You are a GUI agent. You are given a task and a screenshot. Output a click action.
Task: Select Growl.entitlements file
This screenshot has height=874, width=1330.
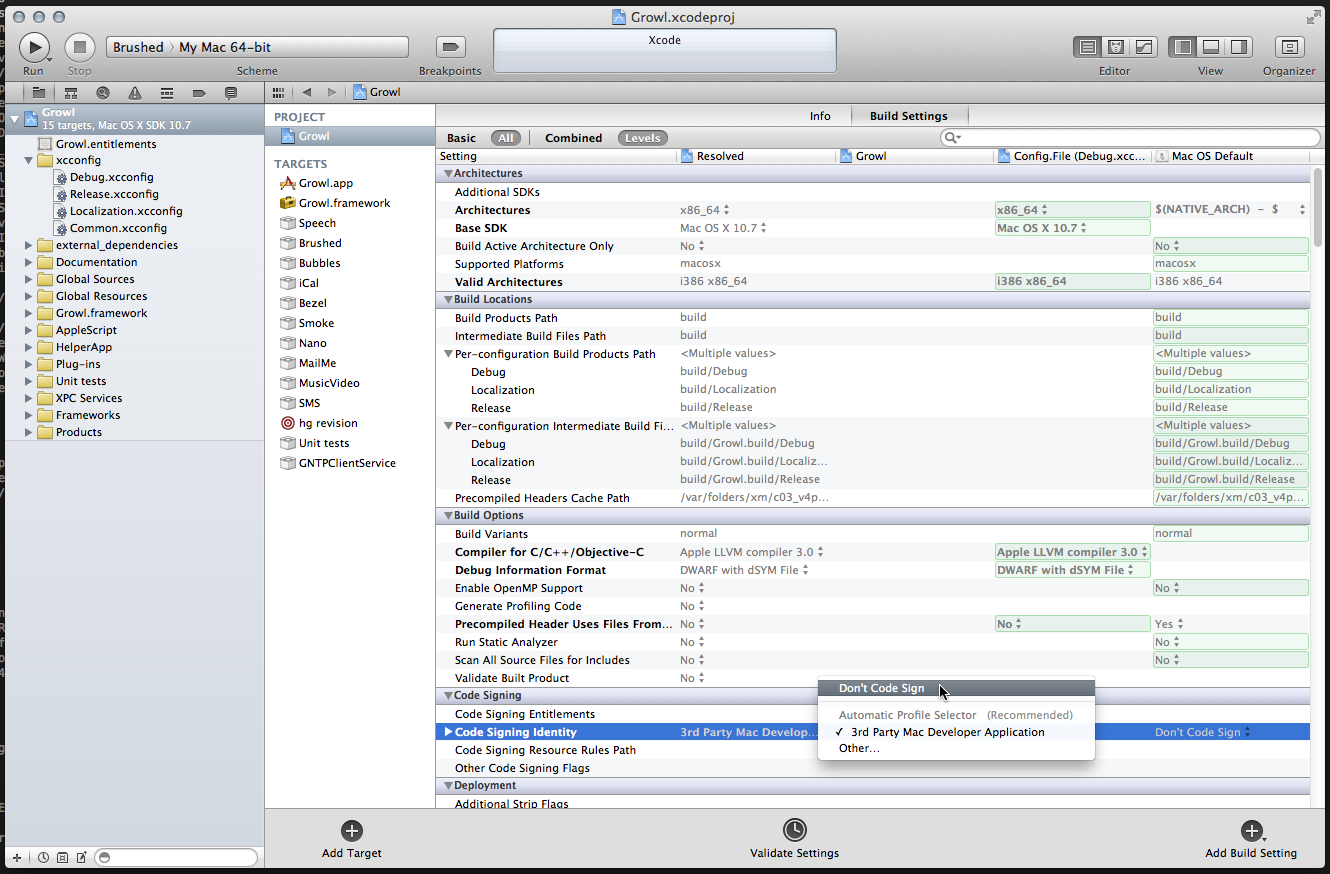click(x=106, y=143)
